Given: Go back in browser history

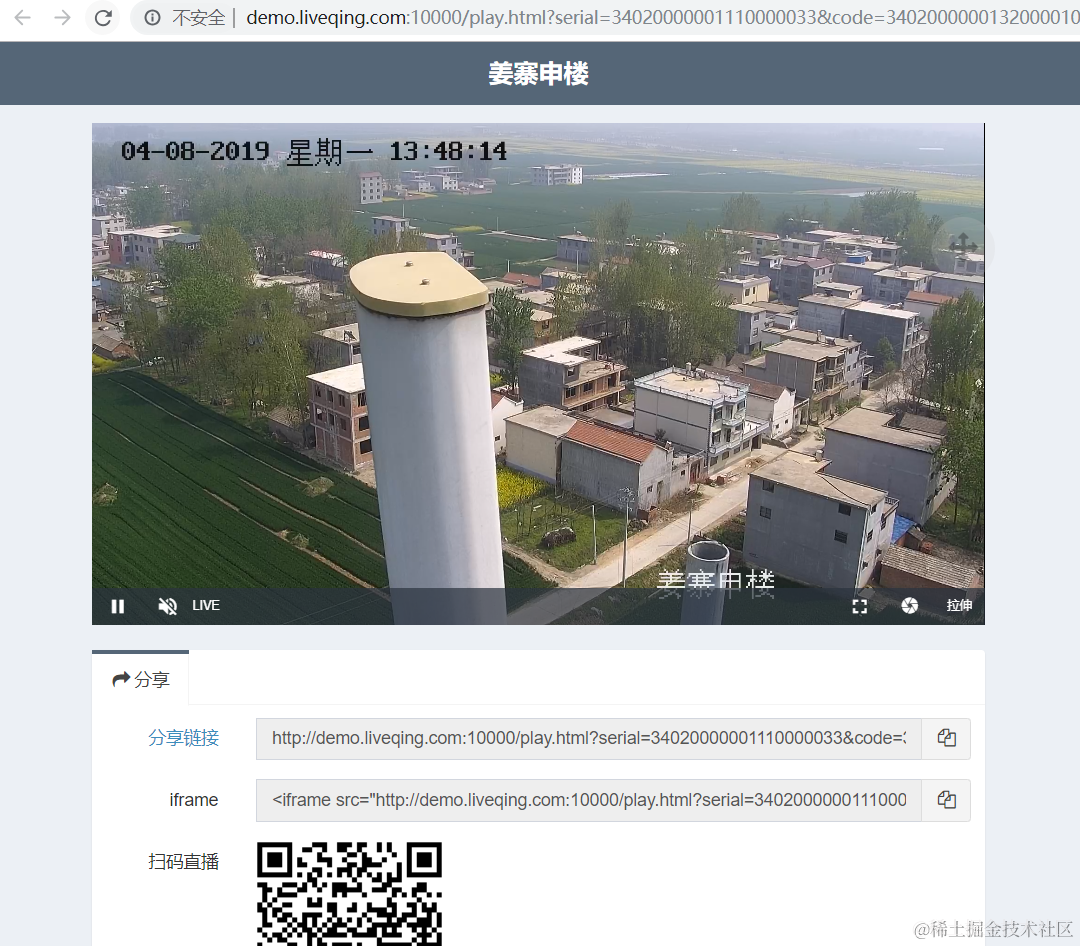Looking at the screenshot, I should (x=23, y=18).
